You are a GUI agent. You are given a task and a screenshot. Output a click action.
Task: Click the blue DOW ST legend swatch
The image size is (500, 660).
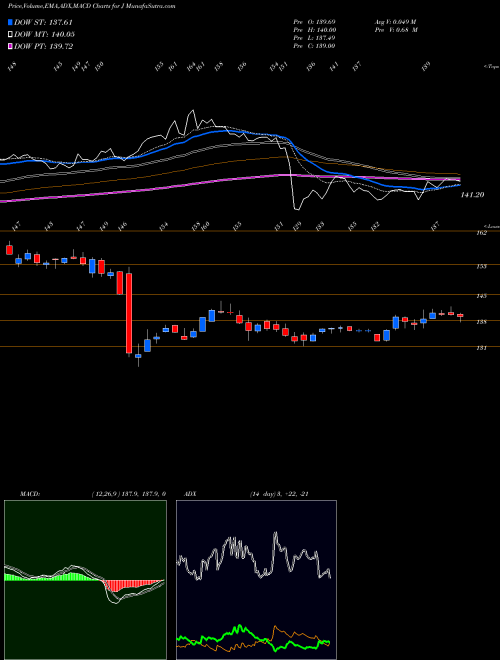[10, 22]
